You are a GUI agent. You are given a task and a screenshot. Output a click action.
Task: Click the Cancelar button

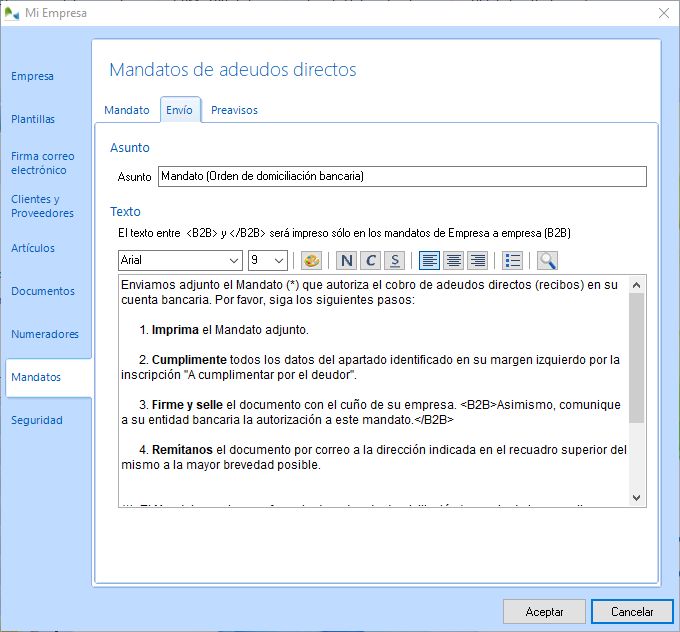click(x=632, y=611)
